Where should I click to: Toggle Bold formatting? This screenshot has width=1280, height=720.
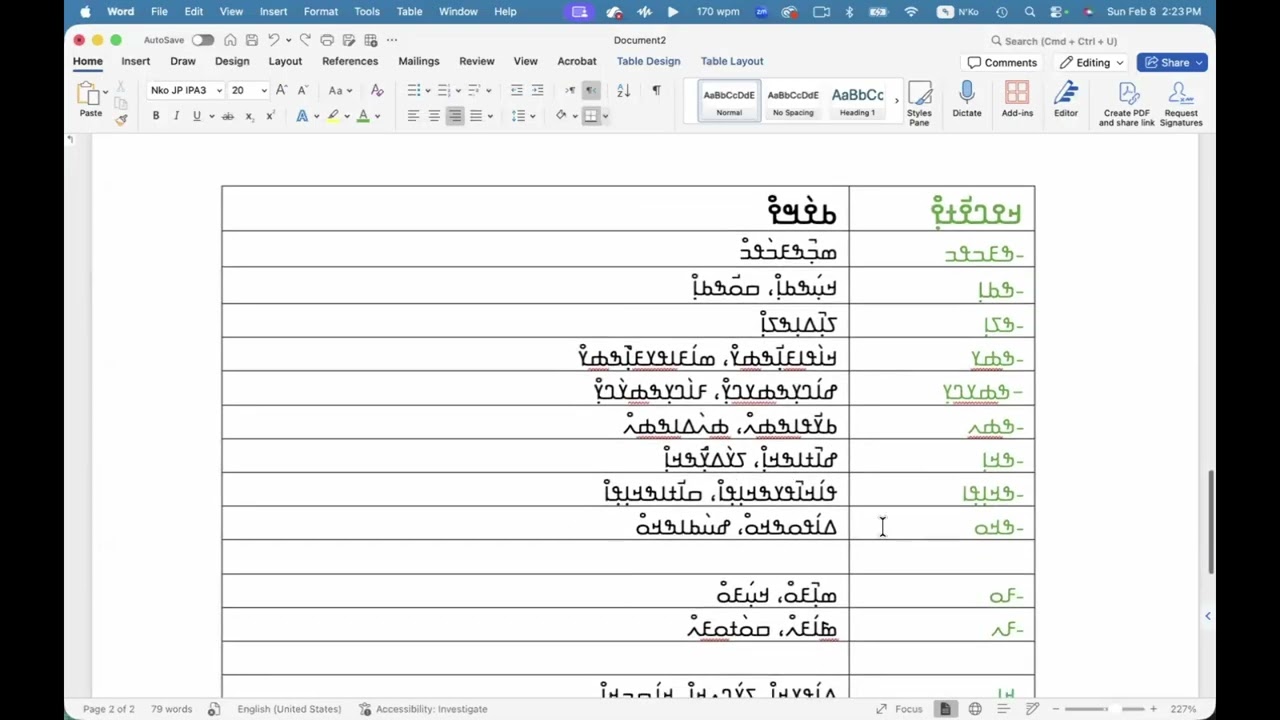pos(156,116)
